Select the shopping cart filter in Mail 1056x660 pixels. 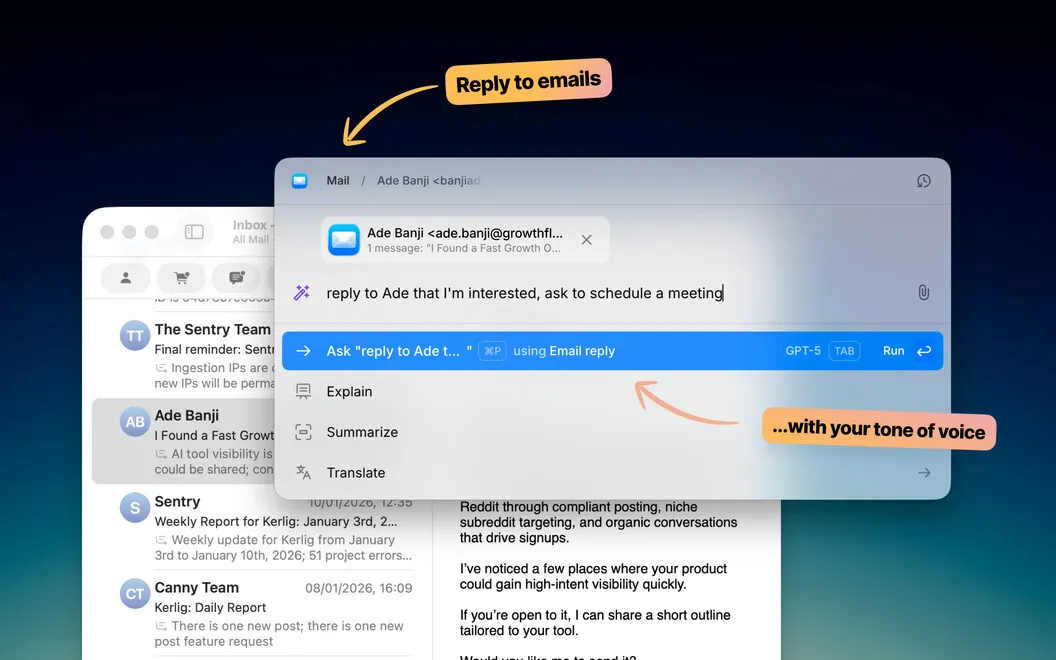coord(181,277)
